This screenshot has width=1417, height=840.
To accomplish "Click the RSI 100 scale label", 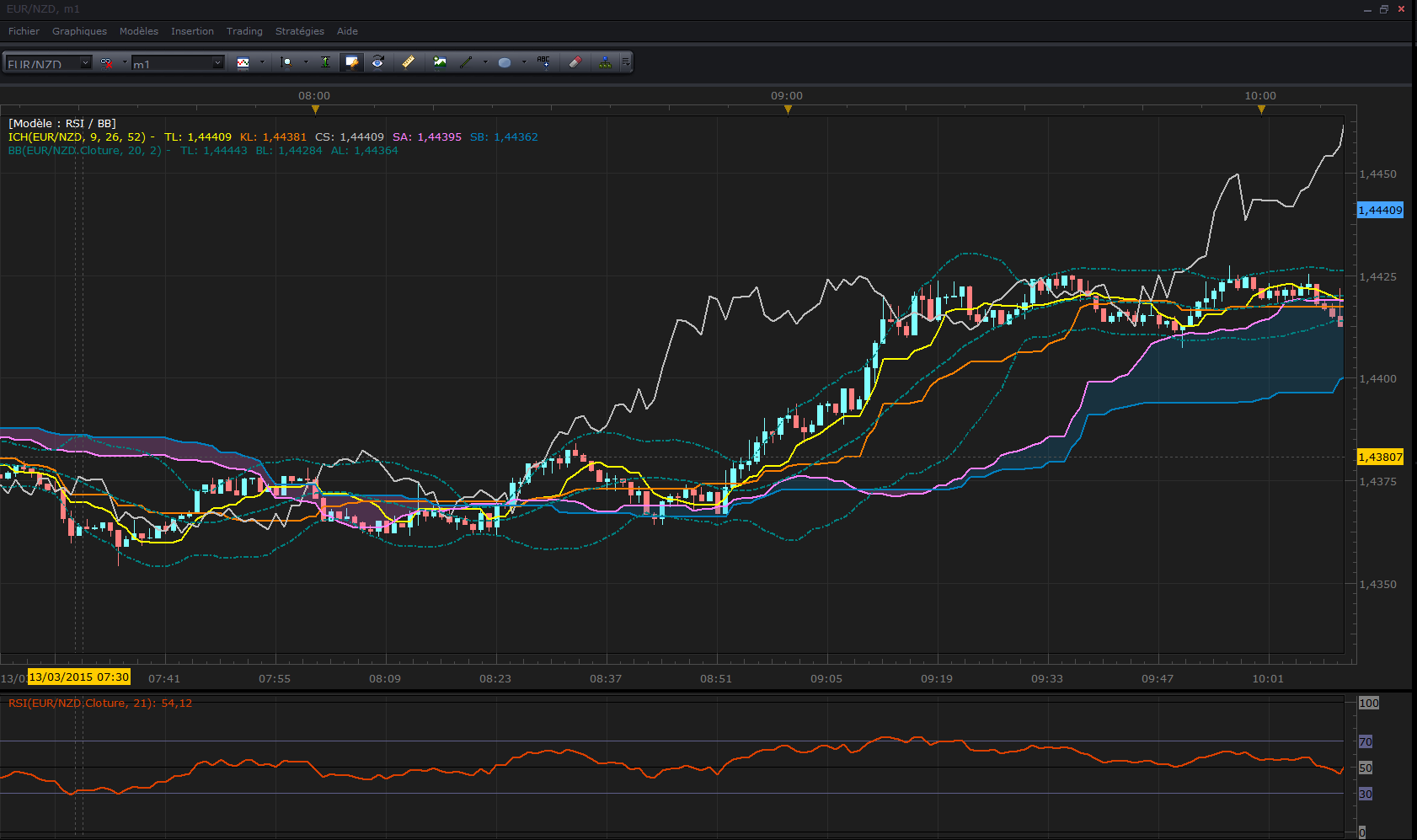I will (x=1369, y=703).
